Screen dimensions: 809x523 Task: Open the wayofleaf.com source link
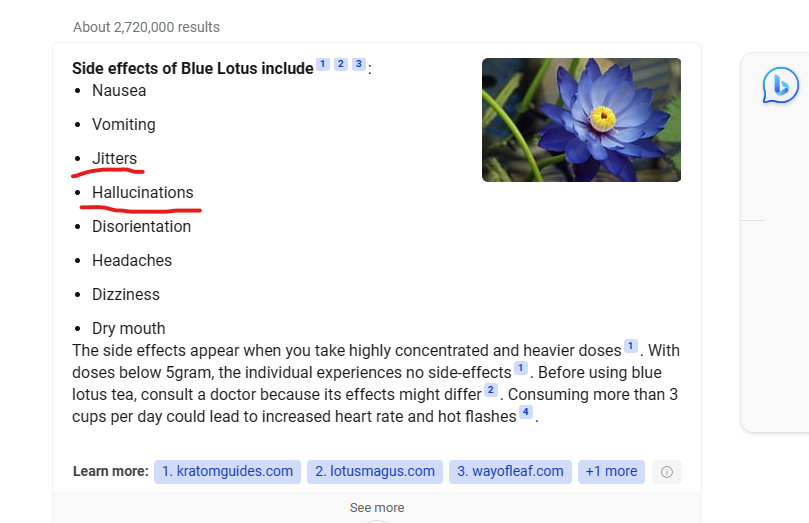[x=510, y=471]
